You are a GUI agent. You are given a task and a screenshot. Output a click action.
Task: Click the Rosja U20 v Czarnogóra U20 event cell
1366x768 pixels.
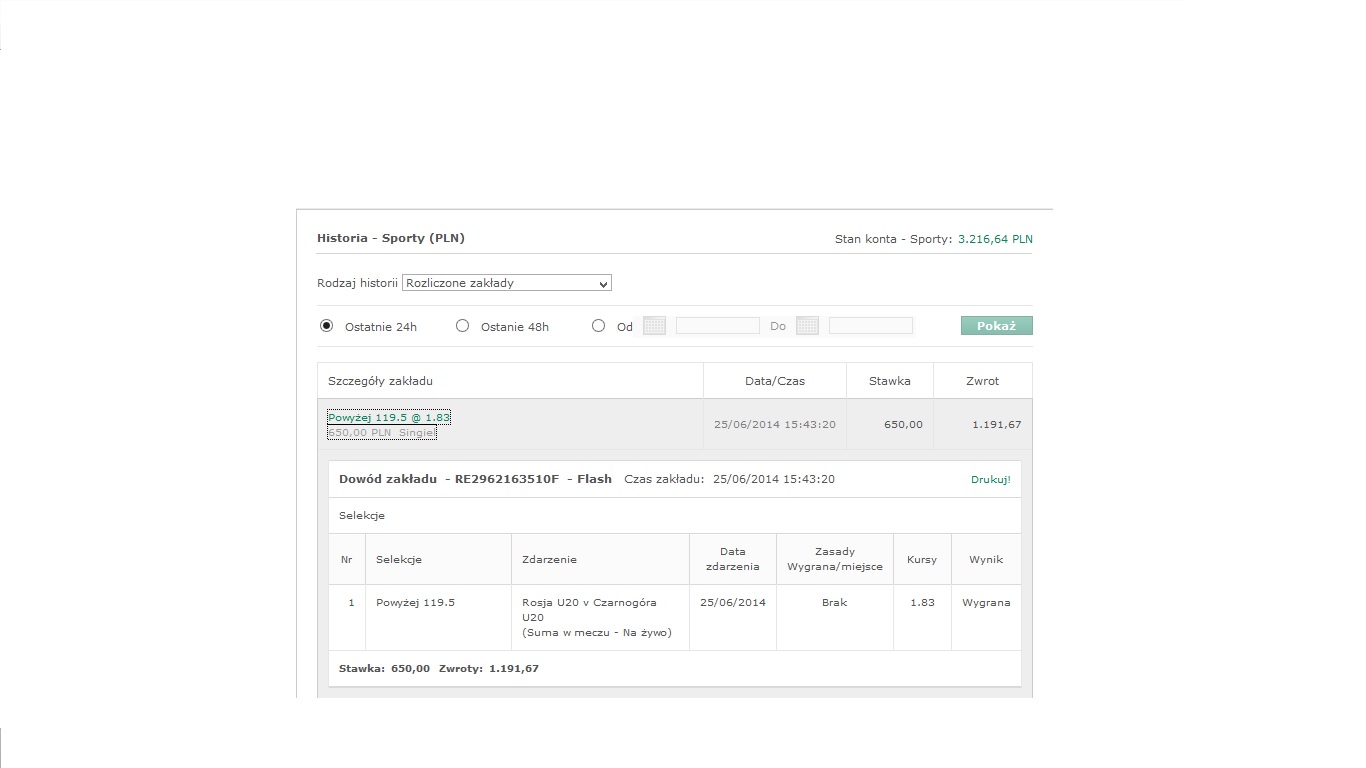click(601, 617)
